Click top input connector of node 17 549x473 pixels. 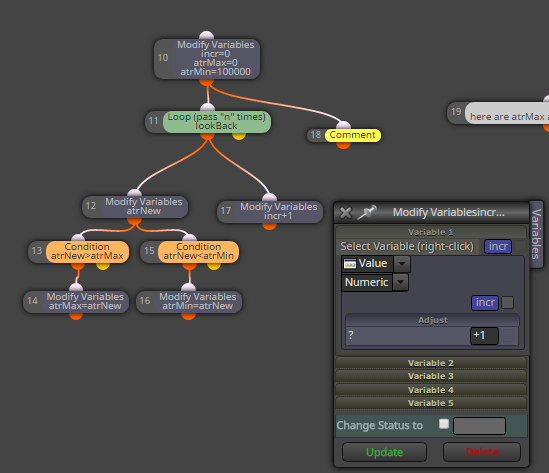[x=269, y=197]
